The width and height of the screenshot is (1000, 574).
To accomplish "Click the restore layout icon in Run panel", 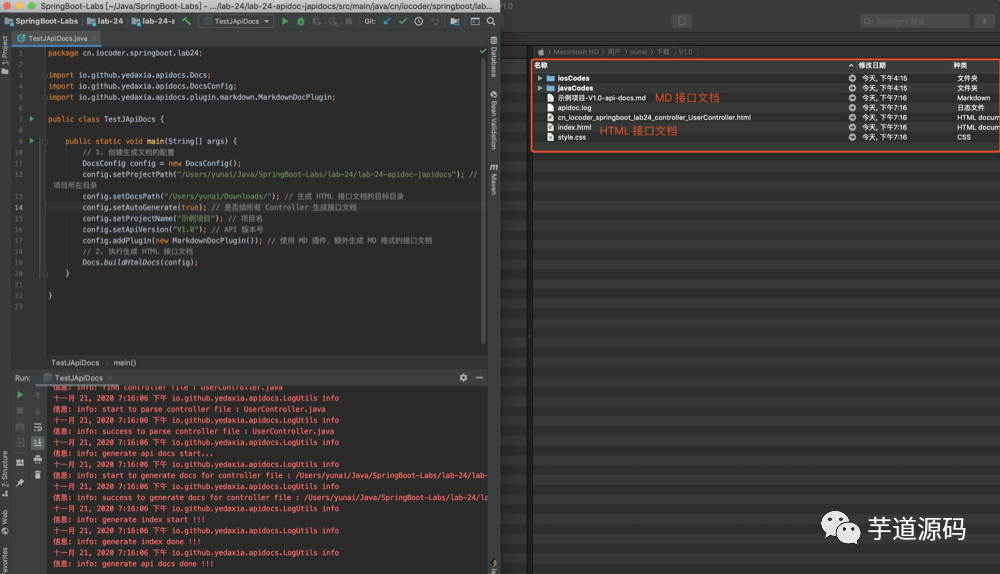I will (x=20, y=462).
